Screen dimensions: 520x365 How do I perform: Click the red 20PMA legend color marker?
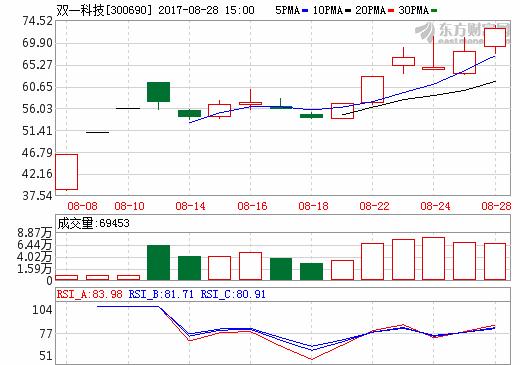pyautogui.click(x=391, y=11)
